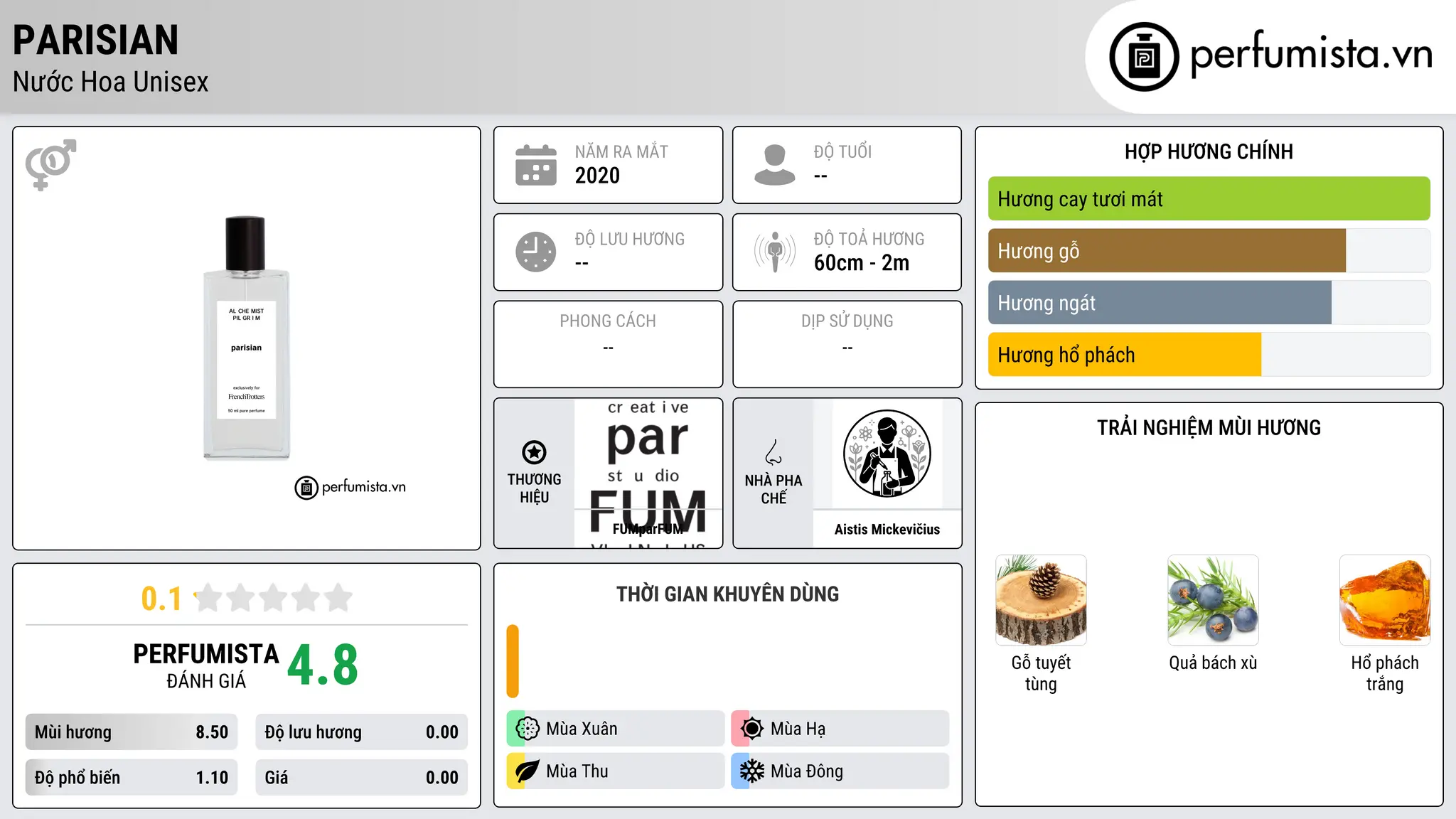This screenshot has width=1456, height=819.
Task: Click the Nước Hoa Unisex subtitle
Action: [x=111, y=82]
